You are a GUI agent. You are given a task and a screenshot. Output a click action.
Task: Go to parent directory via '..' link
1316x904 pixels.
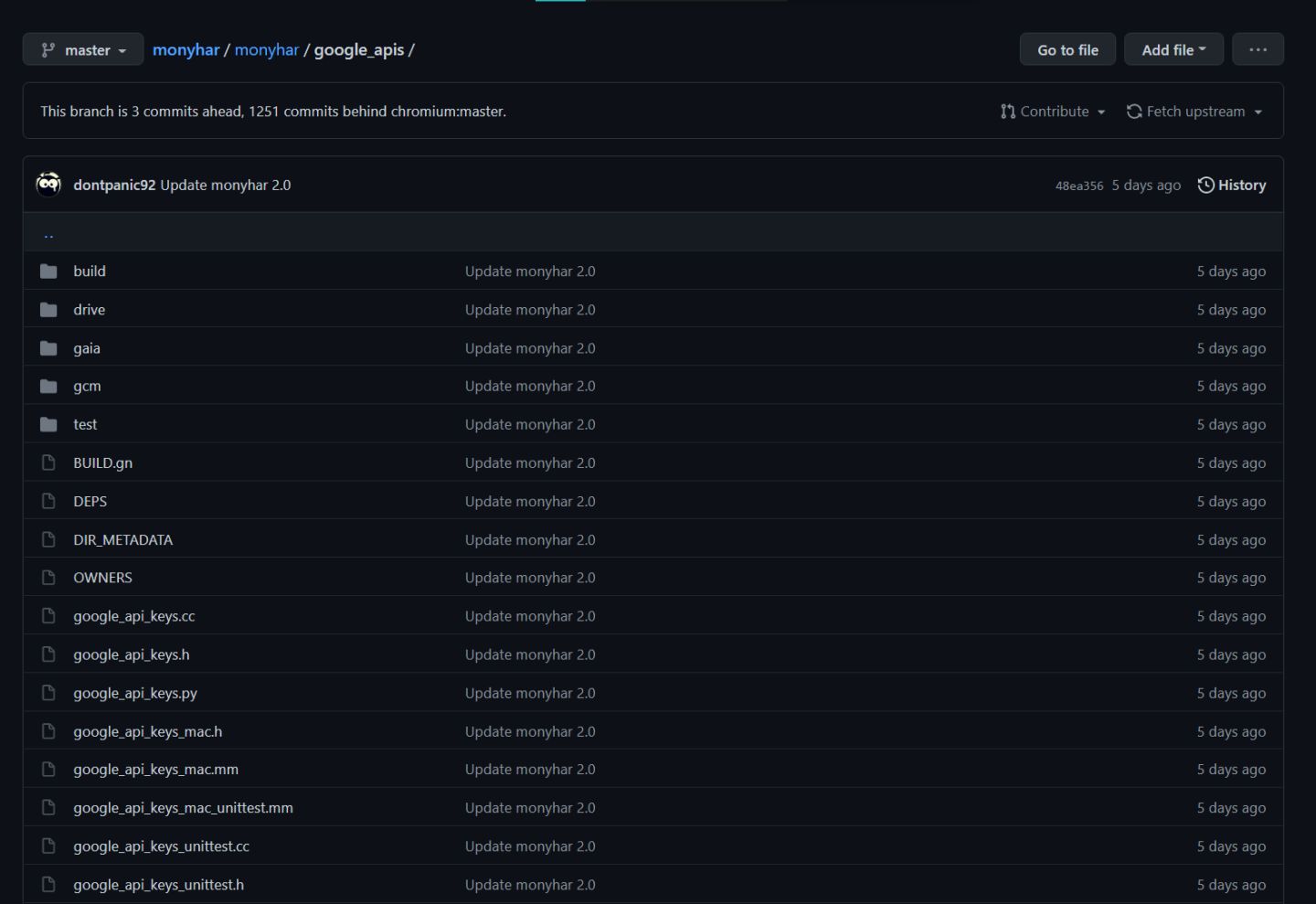point(48,234)
